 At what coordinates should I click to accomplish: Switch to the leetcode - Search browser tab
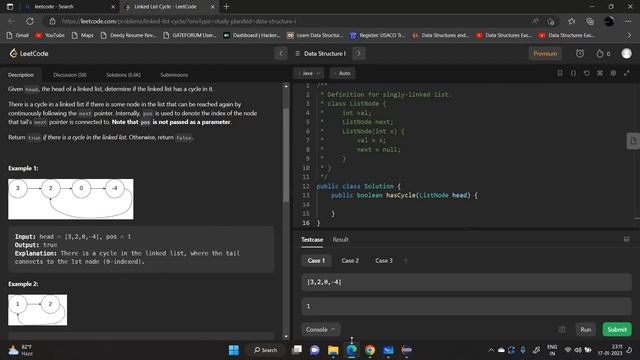68,7
